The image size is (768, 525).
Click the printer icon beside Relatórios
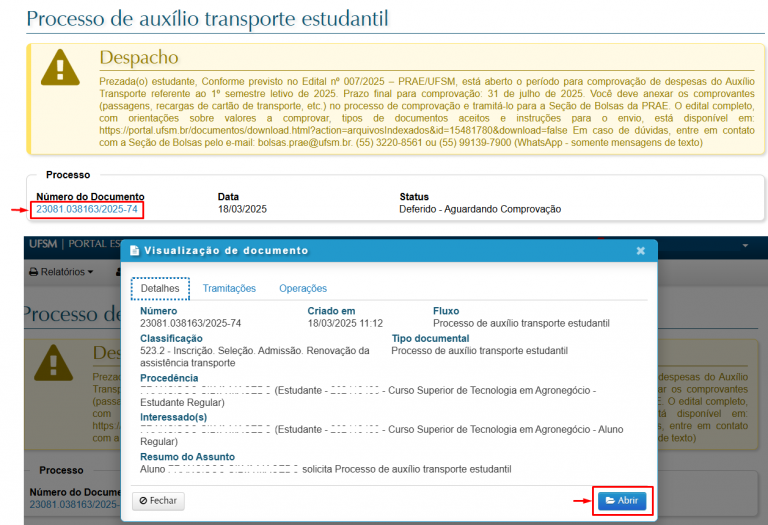(33, 272)
